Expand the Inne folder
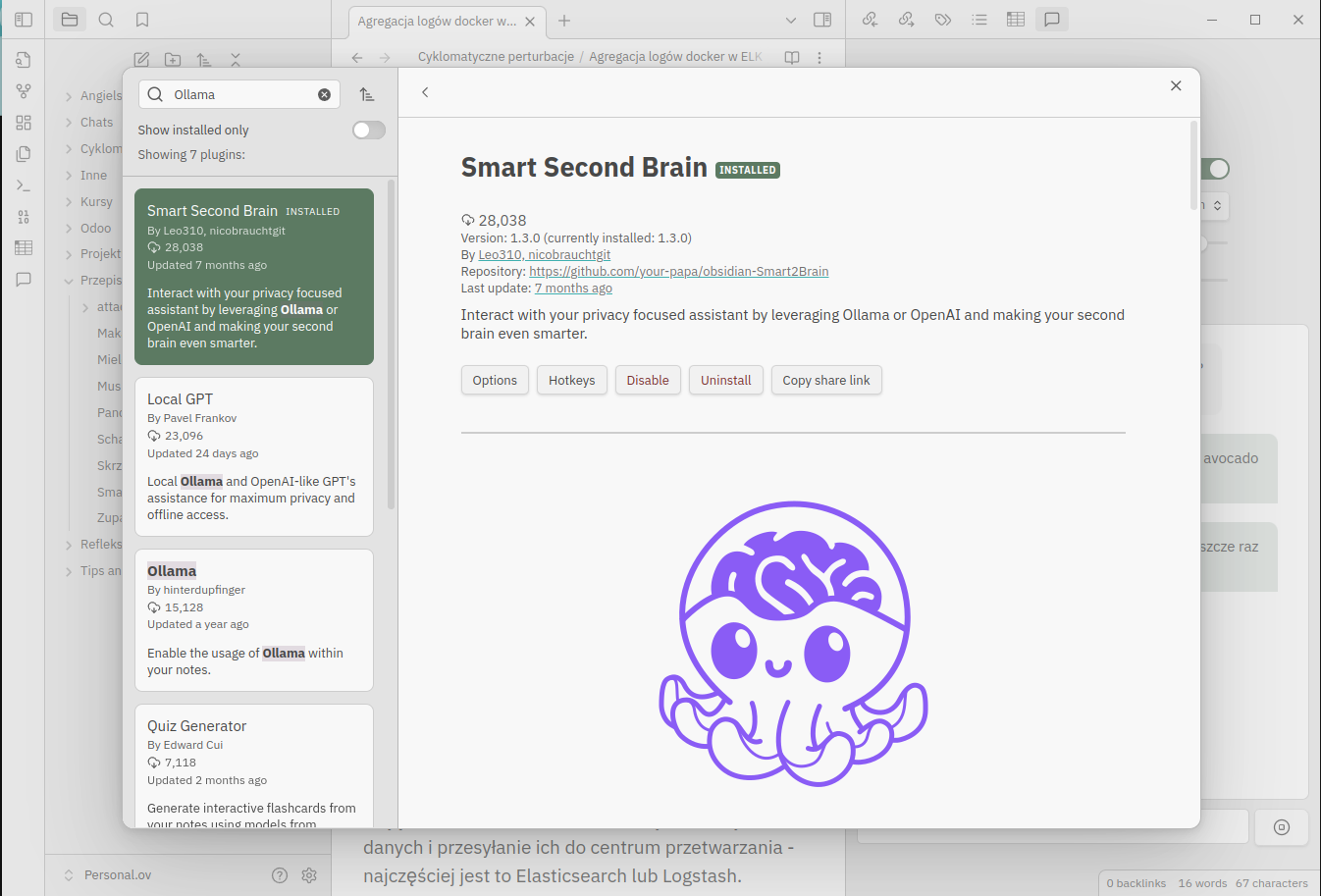Screen dimensions: 1321x896 [69, 176]
